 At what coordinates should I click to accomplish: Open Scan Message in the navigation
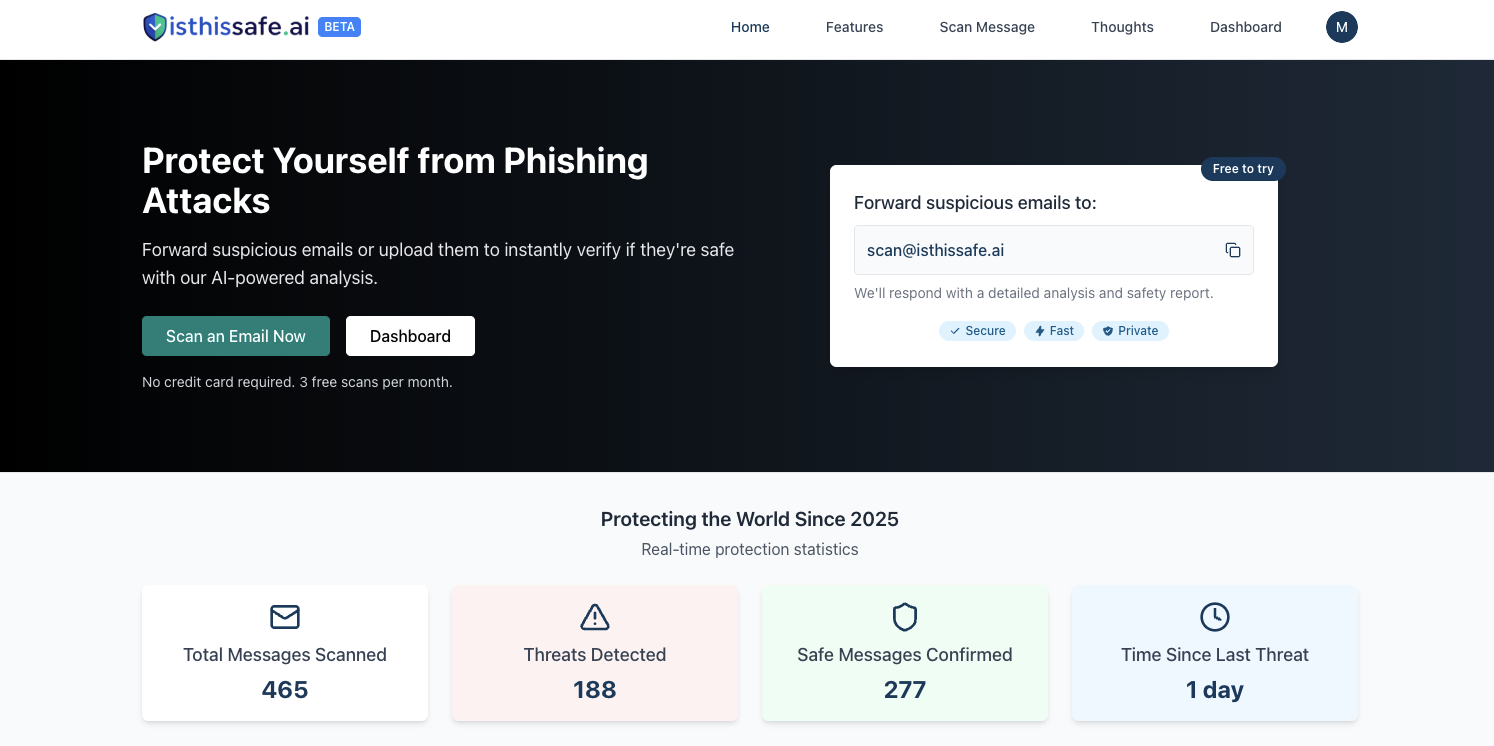(x=987, y=27)
